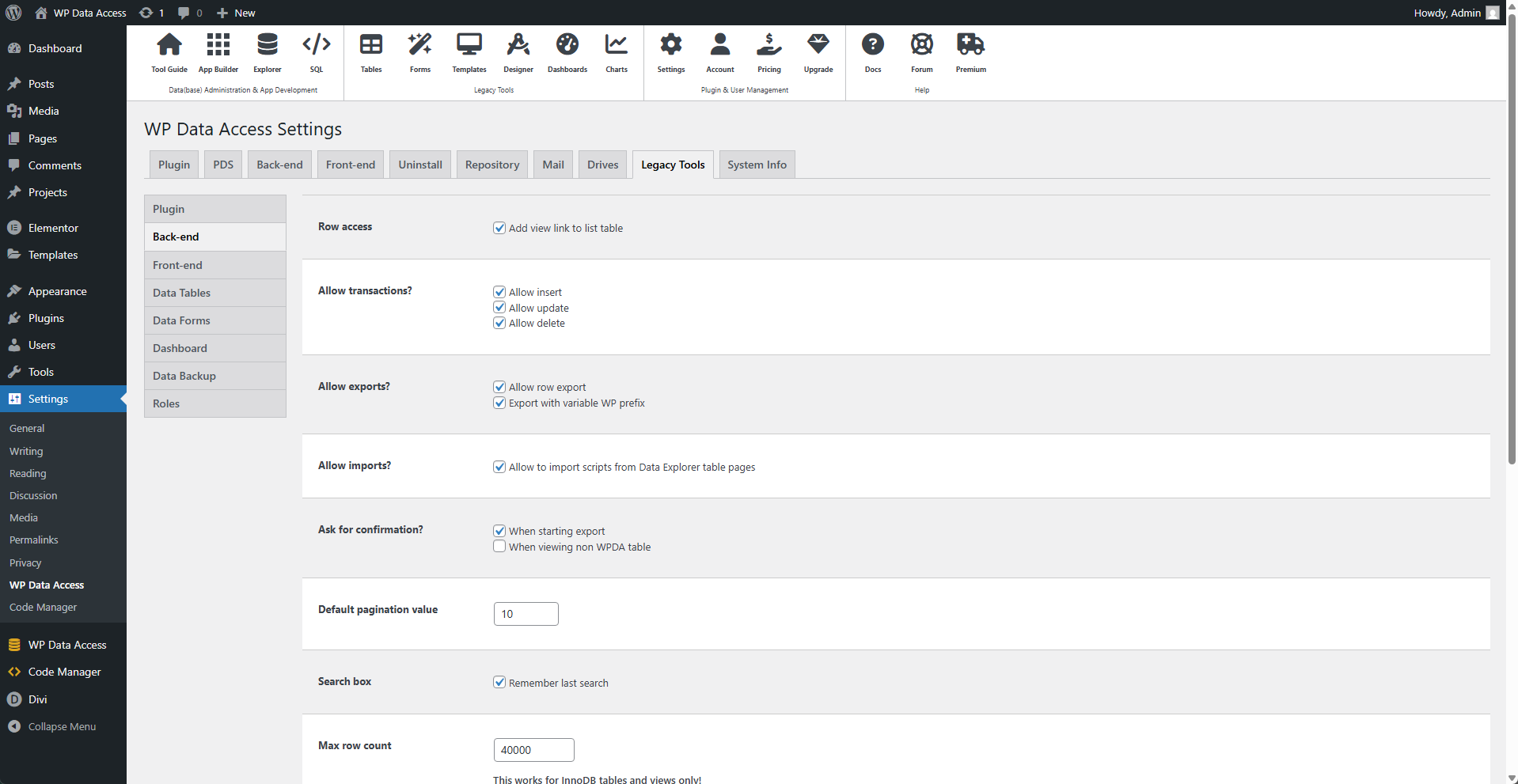The image size is (1518, 784).
Task: Open the Designer legacy tool
Action: pyautogui.click(x=518, y=51)
